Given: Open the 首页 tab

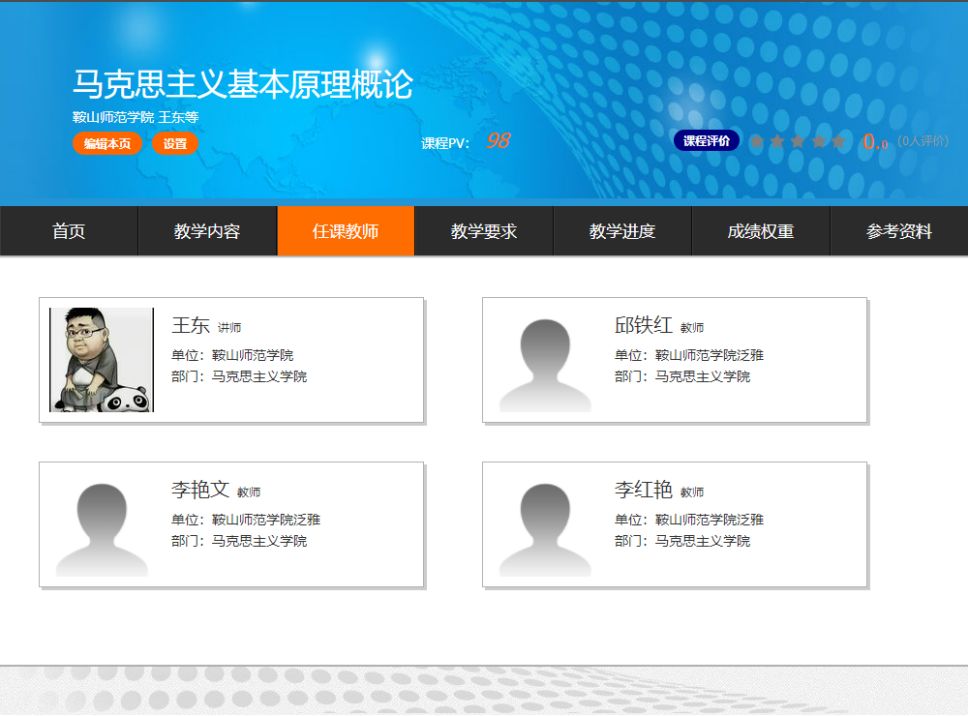Looking at the screenshot, I should (x=69, y=231).
